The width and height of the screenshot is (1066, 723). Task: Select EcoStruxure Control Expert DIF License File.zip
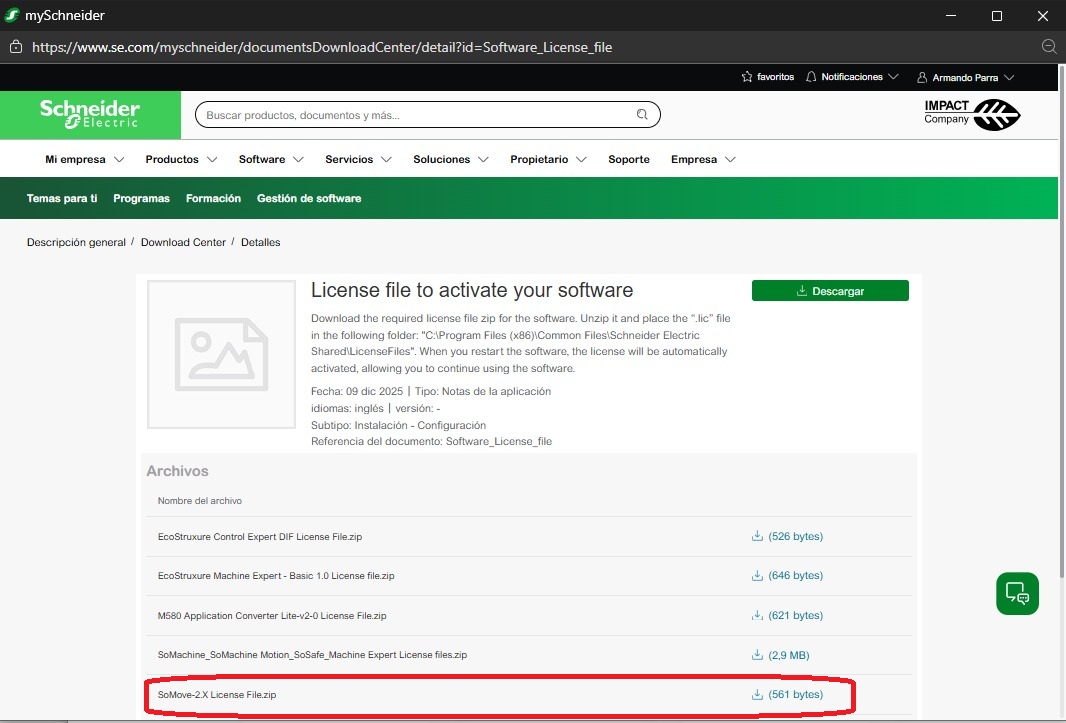pos(260,537)
